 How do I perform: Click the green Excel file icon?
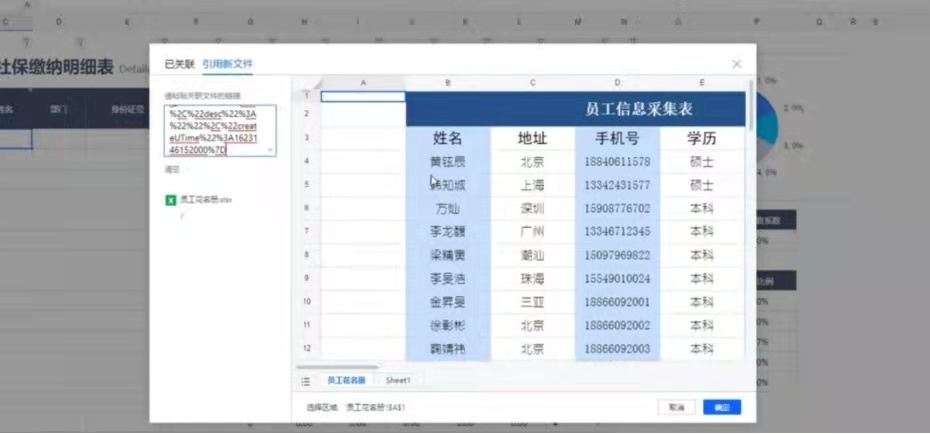coord(171,200)
